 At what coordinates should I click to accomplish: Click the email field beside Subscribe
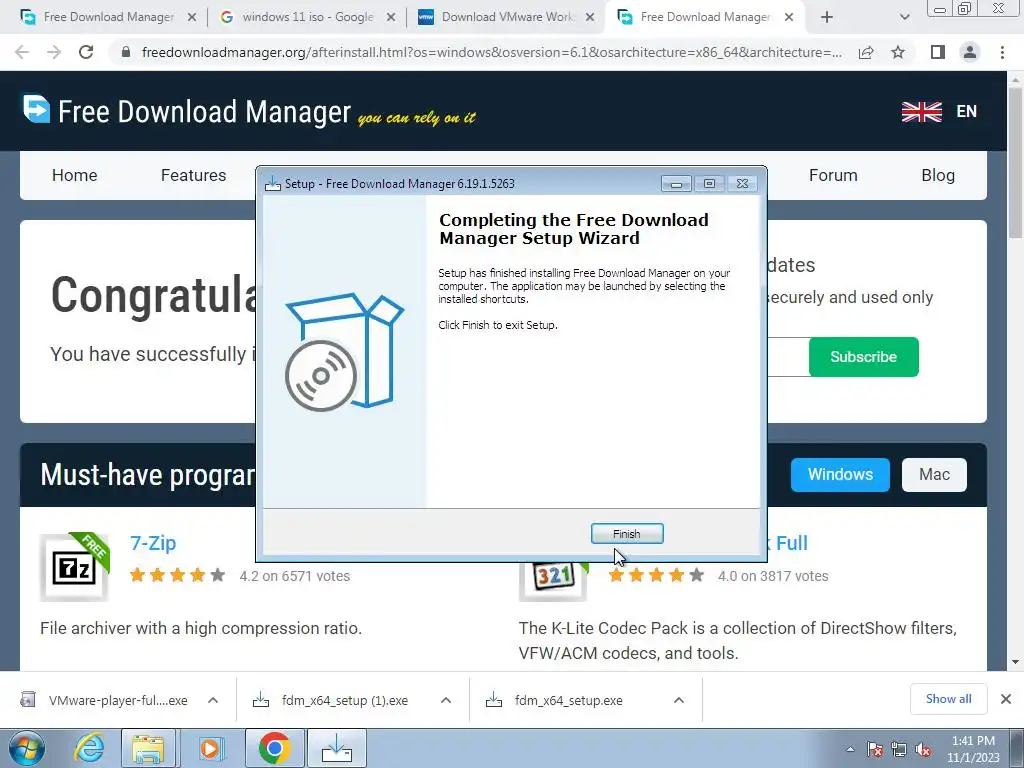tap(788, 357)
